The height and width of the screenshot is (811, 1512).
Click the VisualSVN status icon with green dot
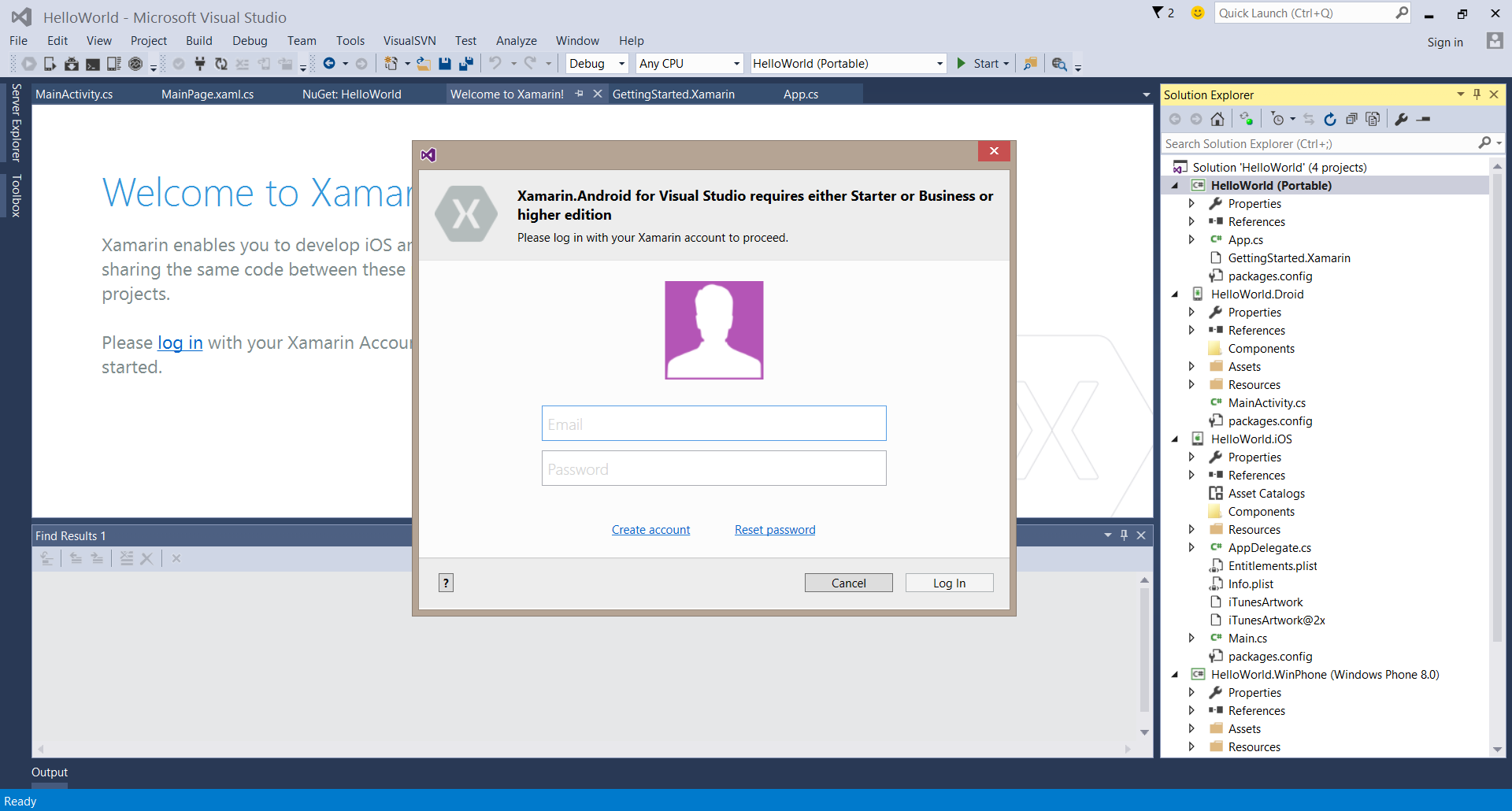coord(1246,119)
